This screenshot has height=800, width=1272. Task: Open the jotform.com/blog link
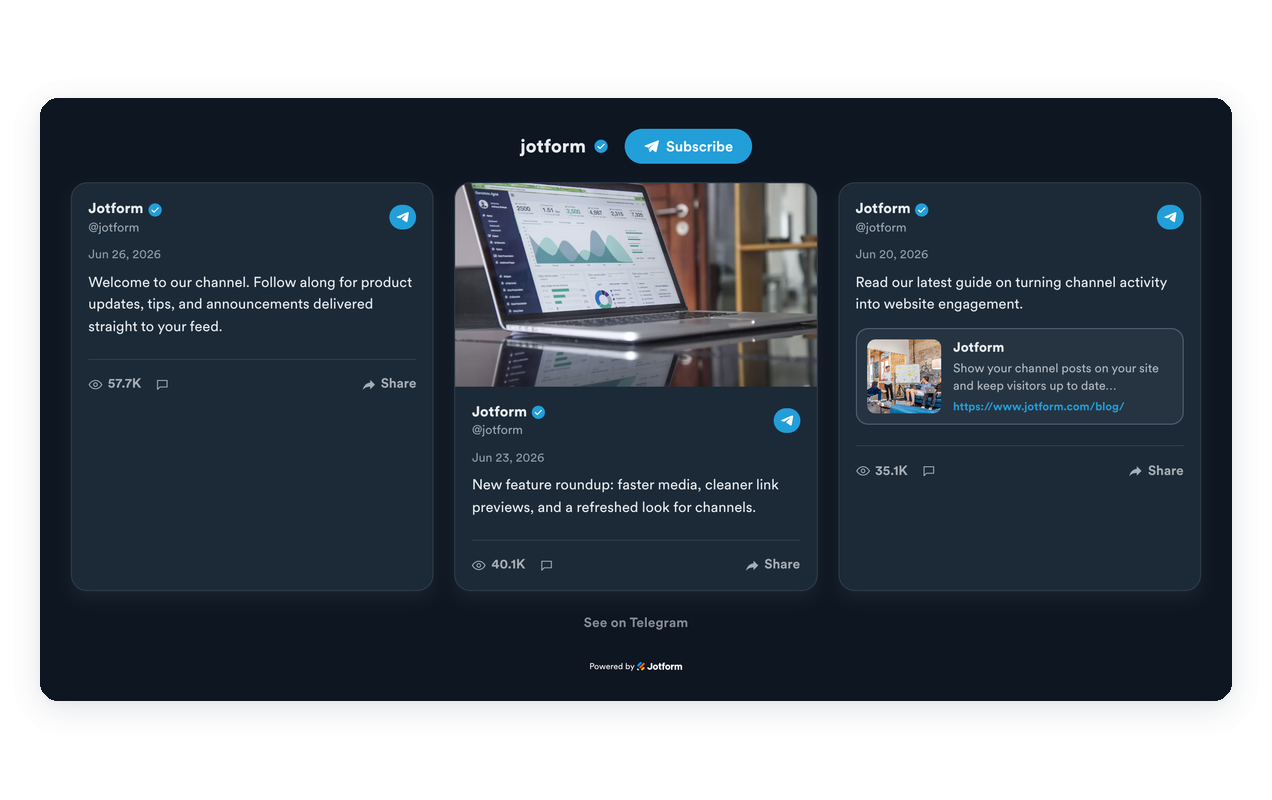click(1038, 407)
